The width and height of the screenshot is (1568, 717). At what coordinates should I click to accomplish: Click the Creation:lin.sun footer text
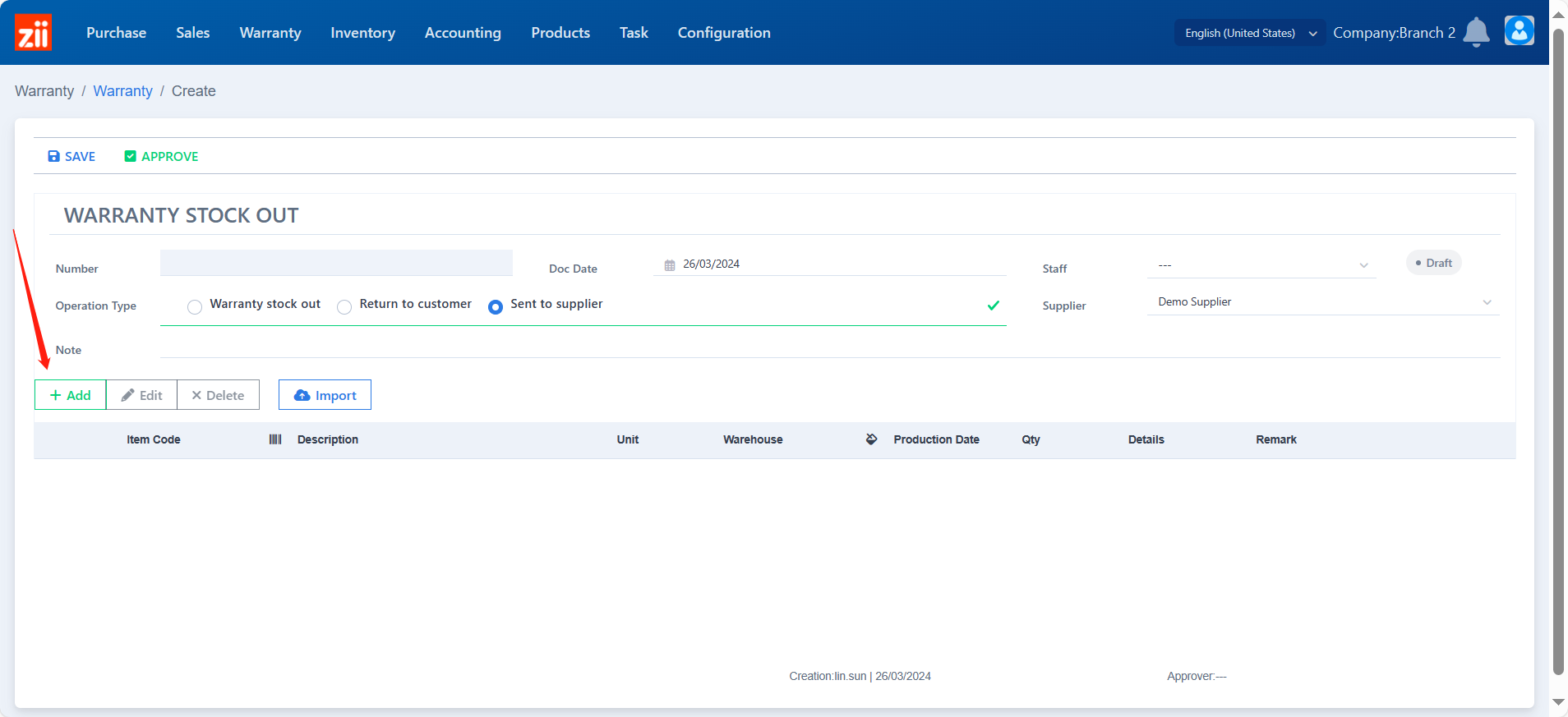click(x=860, y=676)
